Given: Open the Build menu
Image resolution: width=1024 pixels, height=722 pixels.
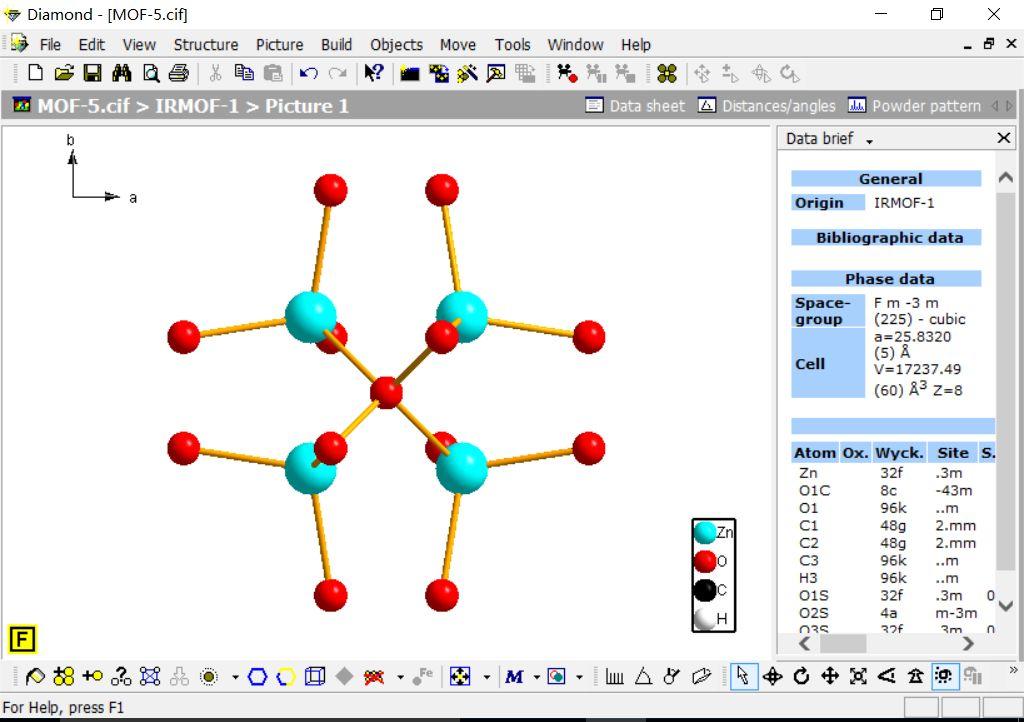Looking at the screenshot, I should tap(336, 44).
